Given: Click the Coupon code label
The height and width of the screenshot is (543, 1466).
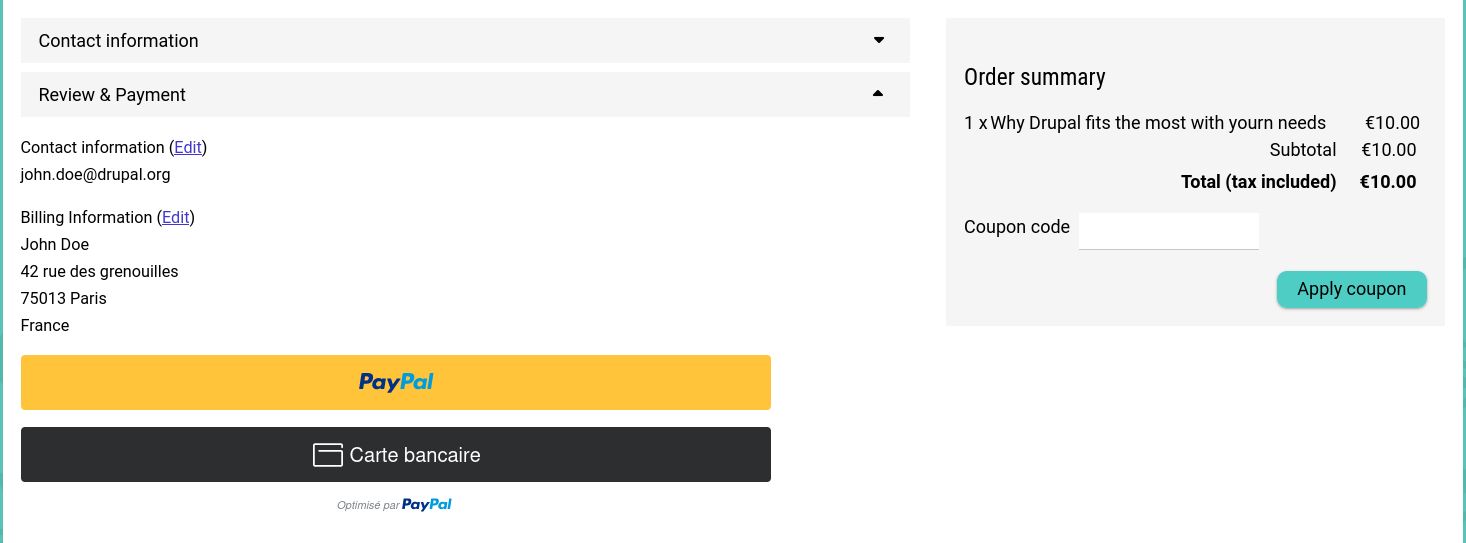Looking at the screenshot, I should tap(1017, 227).
